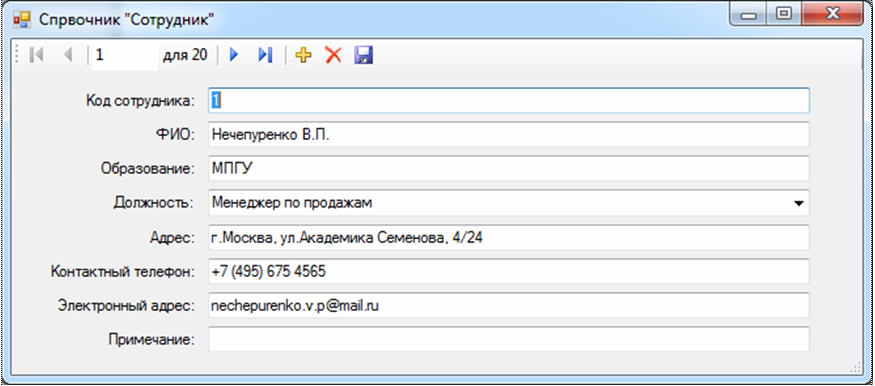
Task: Click the application icon in the title bar
Action: click(21, 20)
